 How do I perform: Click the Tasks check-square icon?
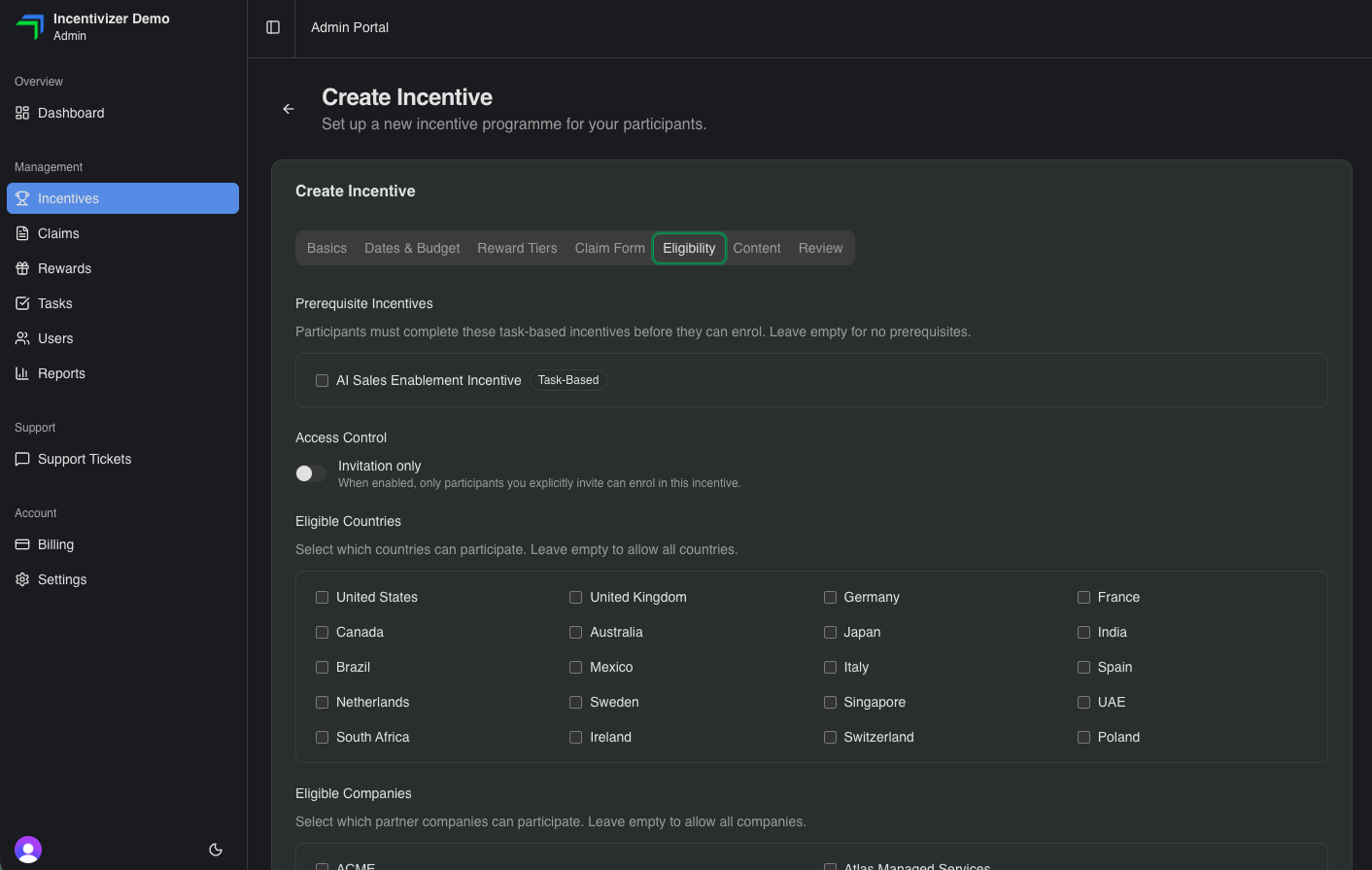pyautogui.click(x=22, y=303)
